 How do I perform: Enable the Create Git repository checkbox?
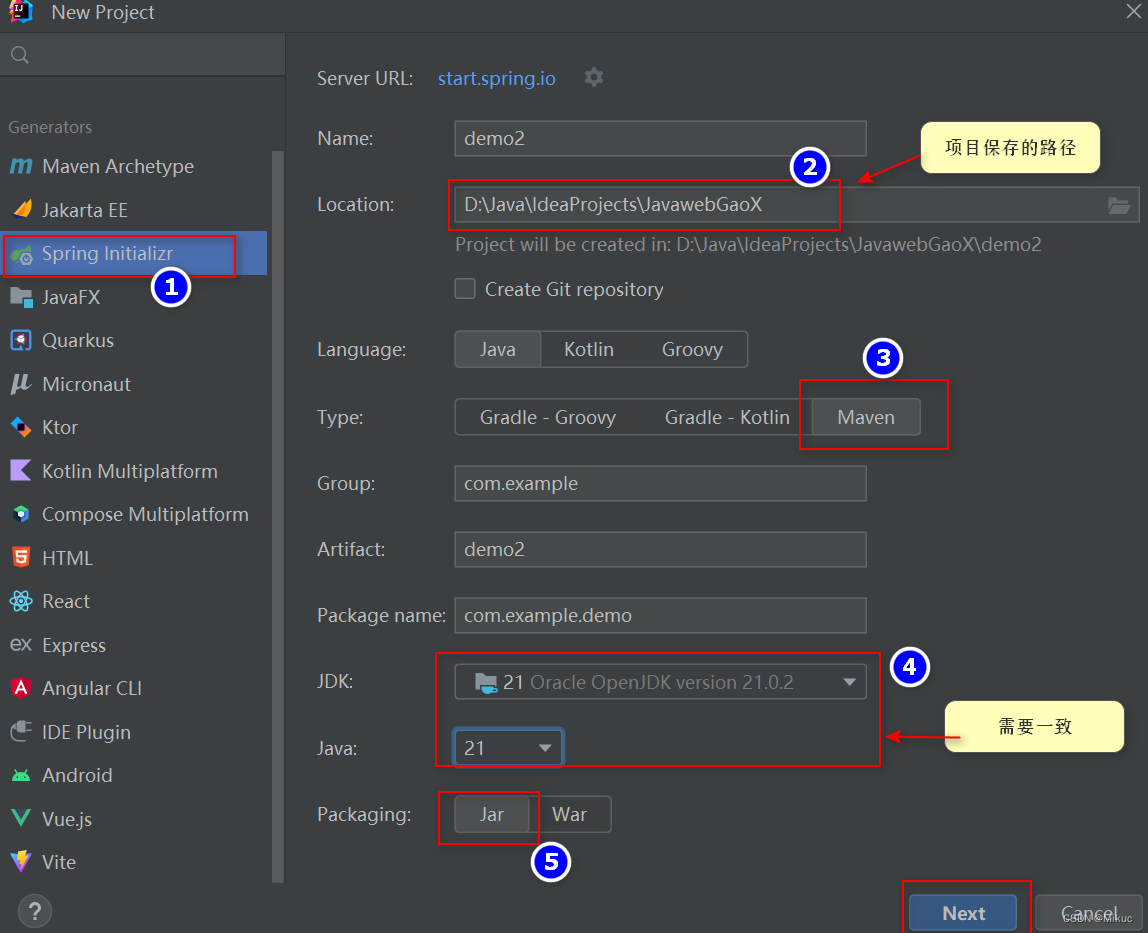point(464,288)
